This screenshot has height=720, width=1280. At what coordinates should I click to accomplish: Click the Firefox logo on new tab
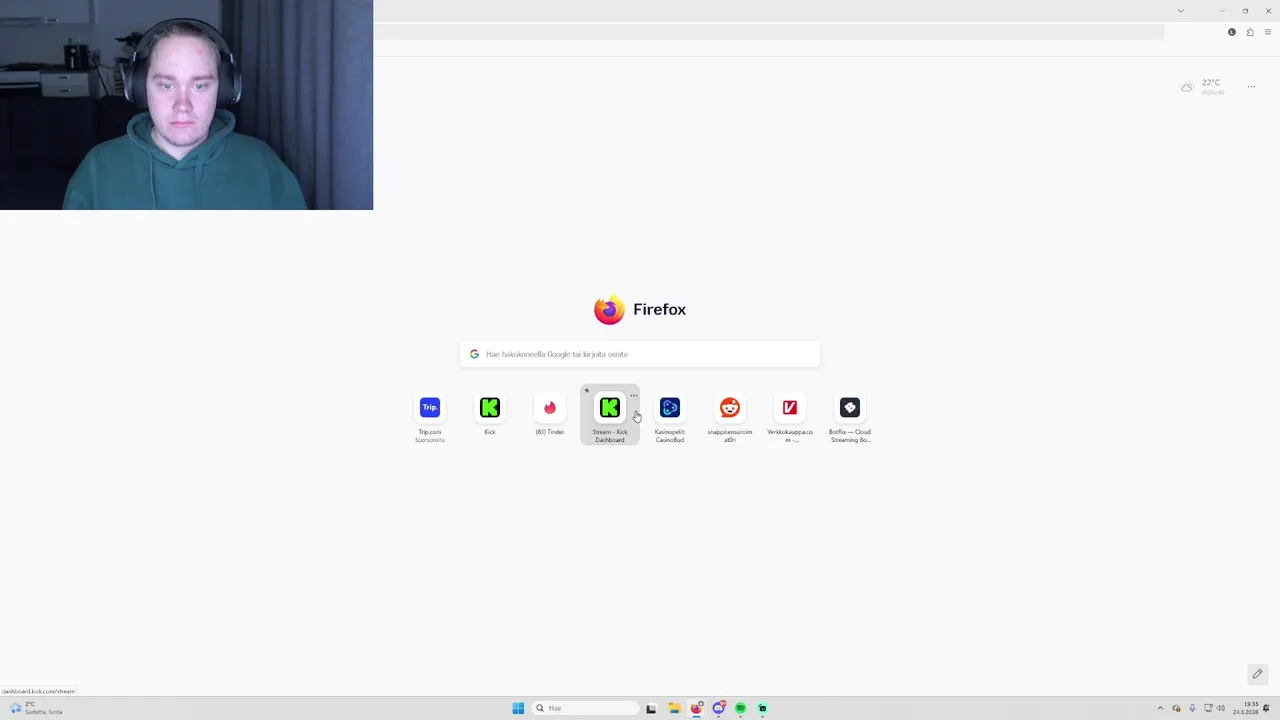609,310
